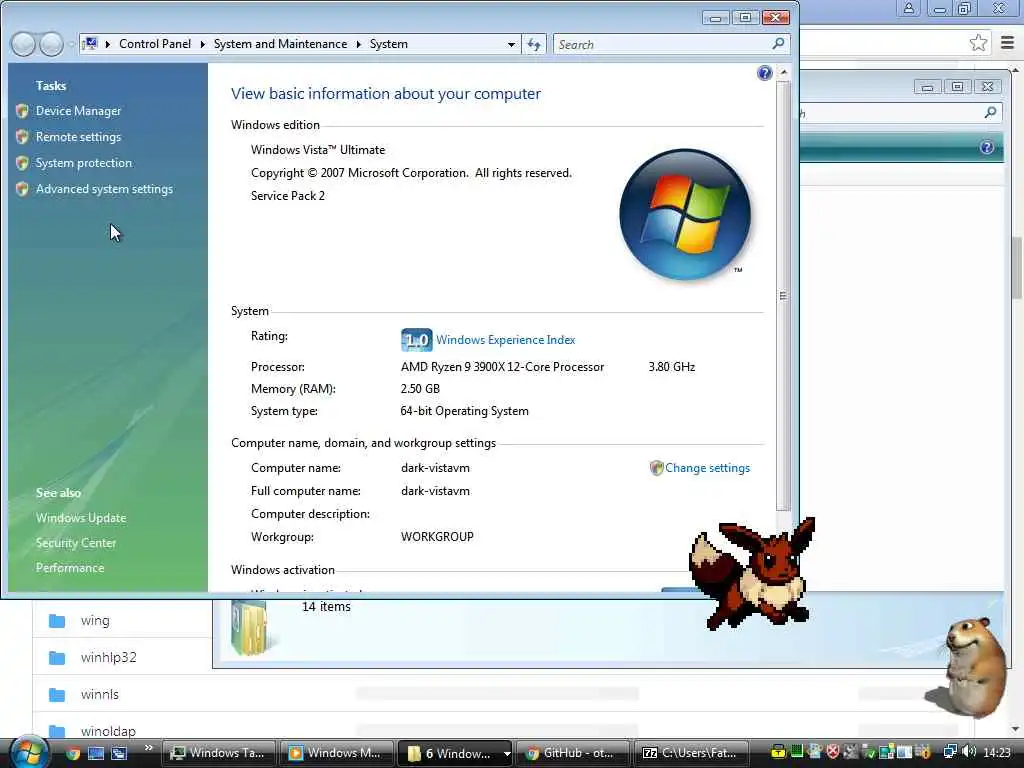Click the Forward navigation button
Viewport: 1024px width, 768px height.
click(x=52, y=44)
